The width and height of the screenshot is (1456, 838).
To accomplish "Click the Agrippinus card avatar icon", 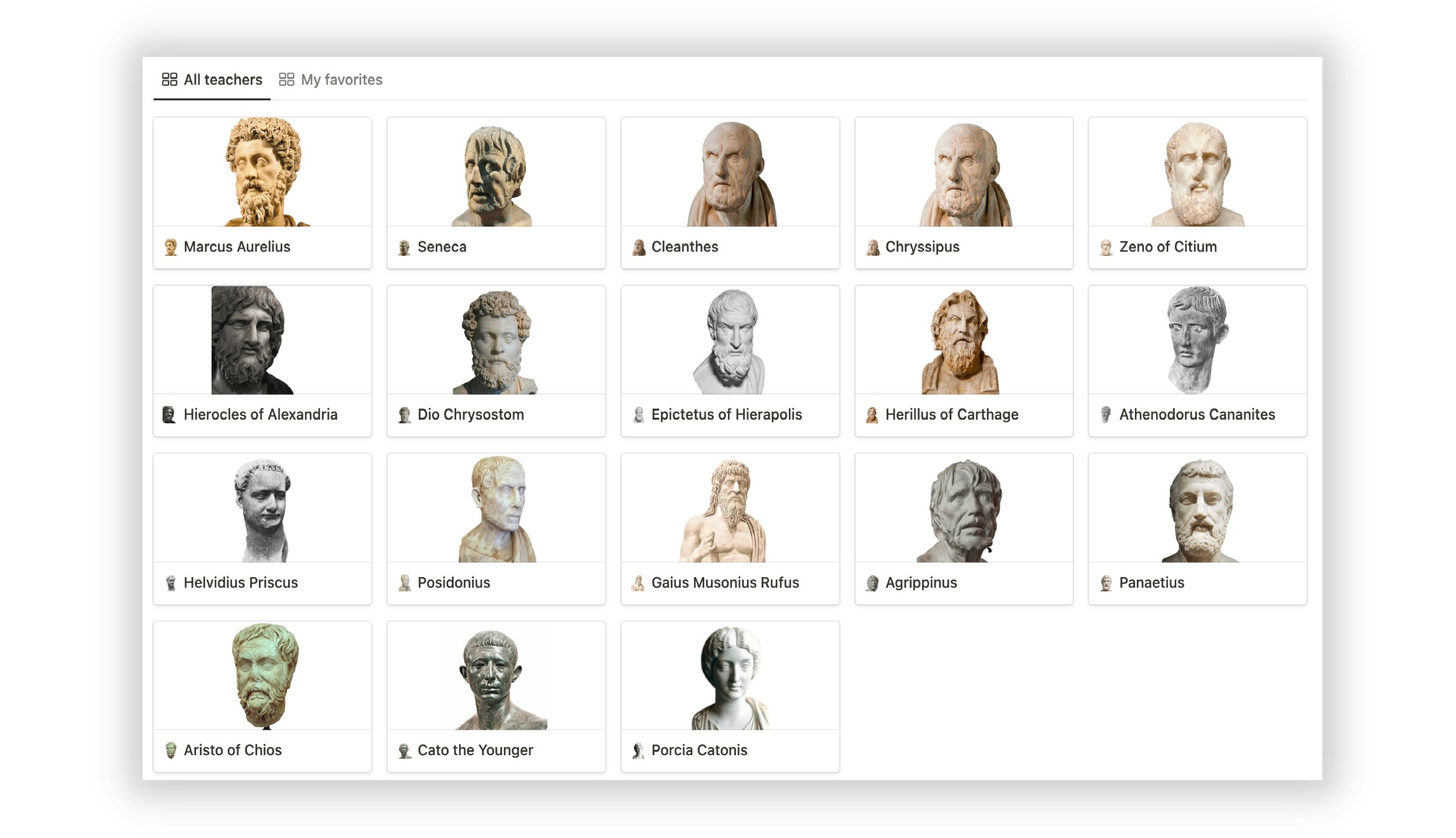I will point(871,583).
